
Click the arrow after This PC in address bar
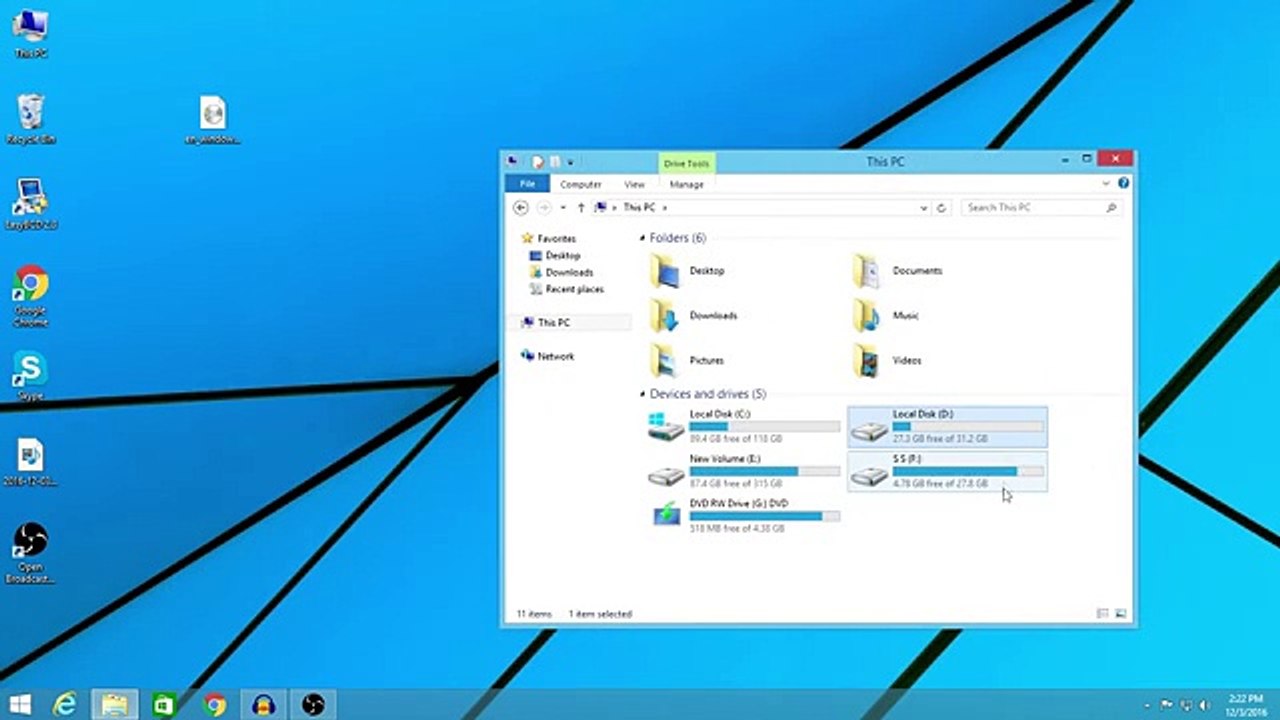665,208
